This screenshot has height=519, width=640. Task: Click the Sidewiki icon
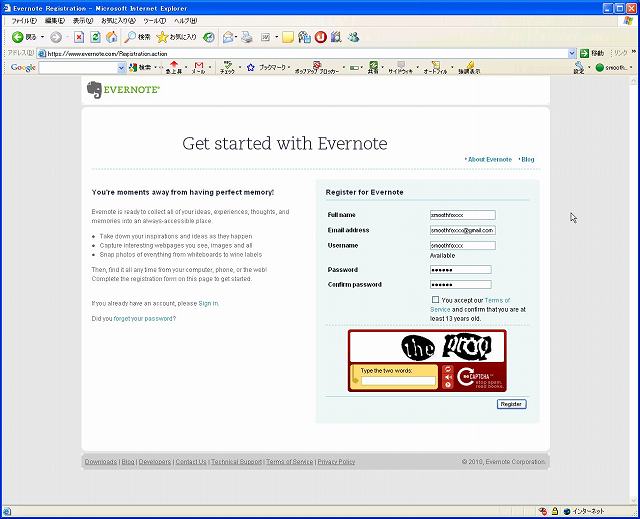tap(400, 67)
